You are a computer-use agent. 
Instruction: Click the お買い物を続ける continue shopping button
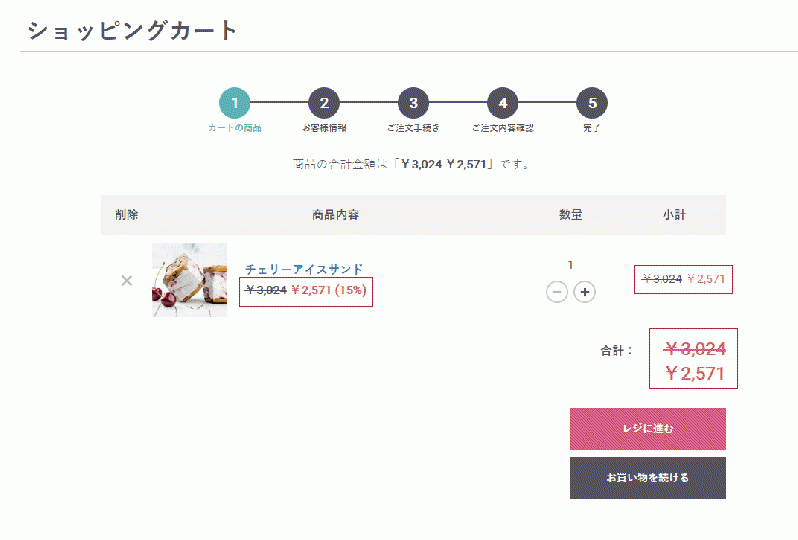[x=648, y=478]
